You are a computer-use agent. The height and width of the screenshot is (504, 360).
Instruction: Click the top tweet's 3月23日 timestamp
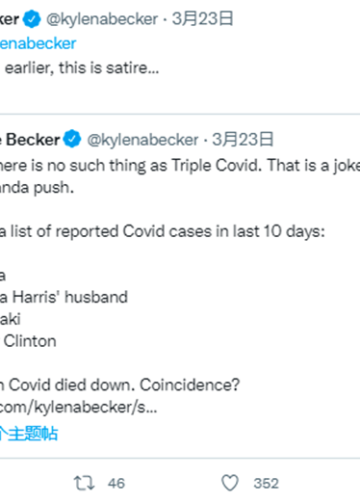point(203,19)
